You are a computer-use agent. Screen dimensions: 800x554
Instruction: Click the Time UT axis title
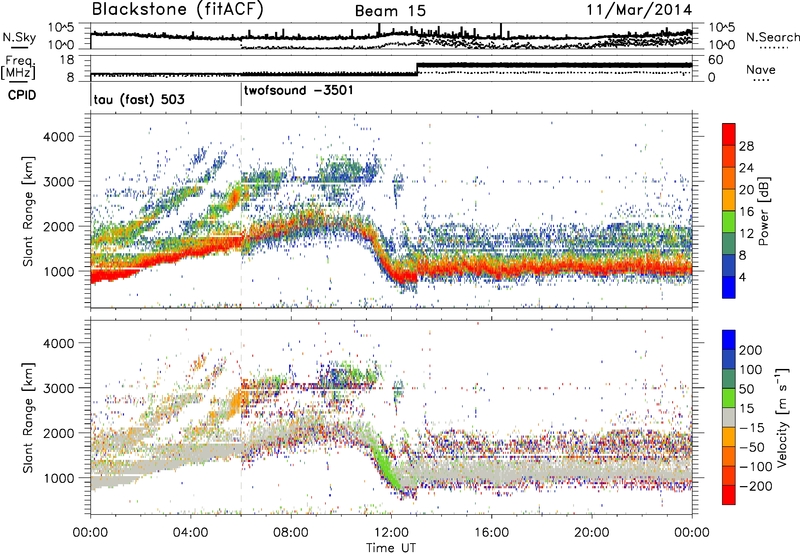391,548
